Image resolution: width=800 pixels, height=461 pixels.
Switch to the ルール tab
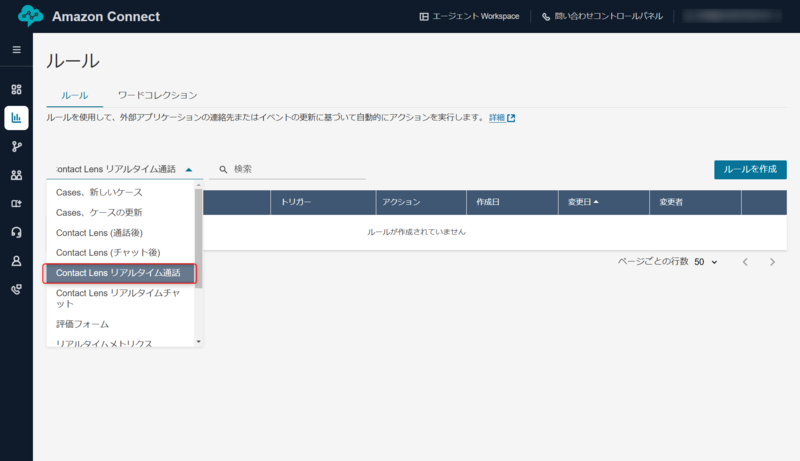(x=74, y=95)
